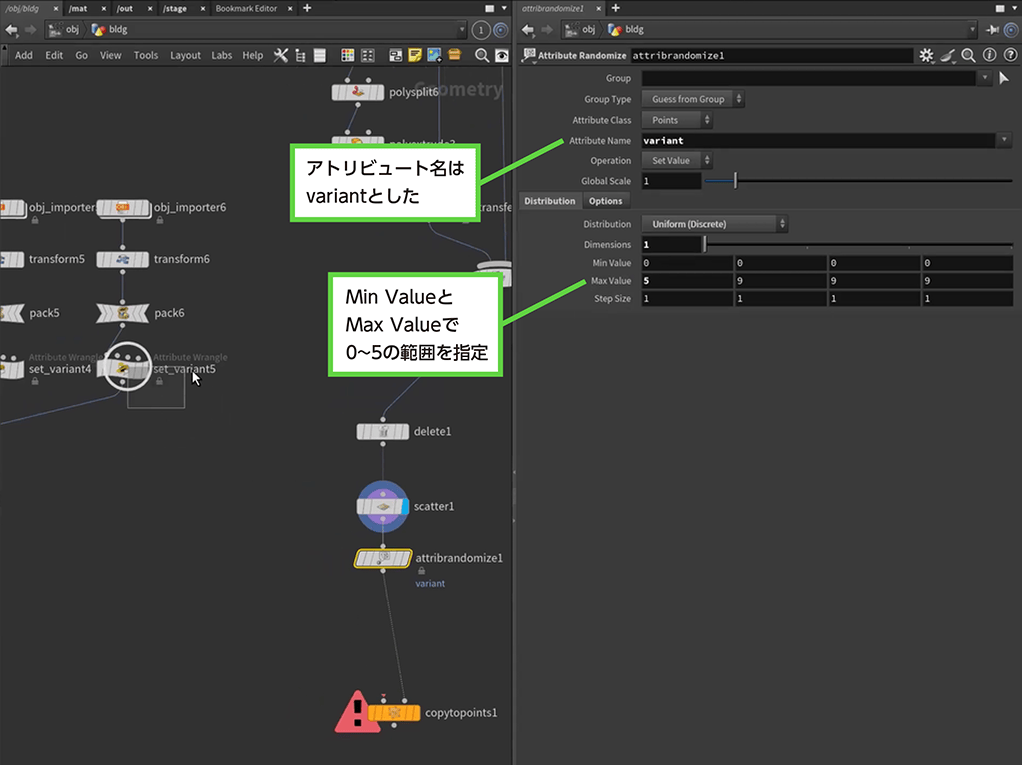
Task: Click the Group selection arrow icon
Action: [x=1004, y=78]
